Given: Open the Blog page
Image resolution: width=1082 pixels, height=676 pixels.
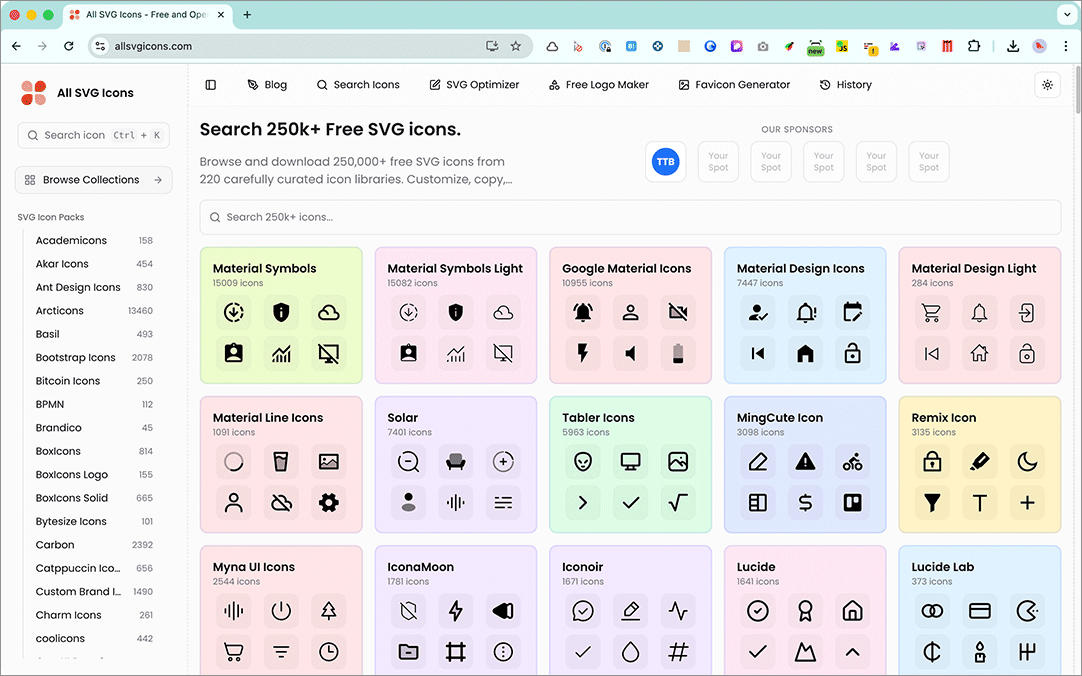Looking at the screenshot, I should point(267,85).
